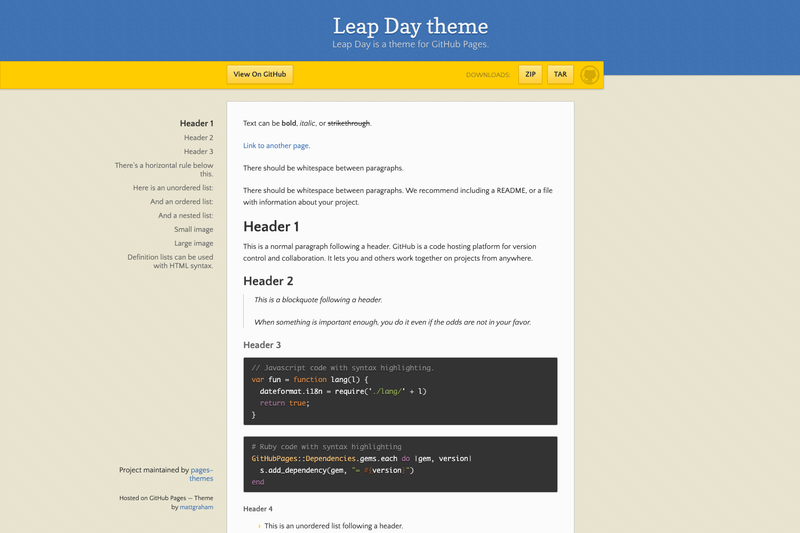
Task: Click the 'Leap Day is a theme for GitHub Pages' tagline
Action: (x=410, y=44)
